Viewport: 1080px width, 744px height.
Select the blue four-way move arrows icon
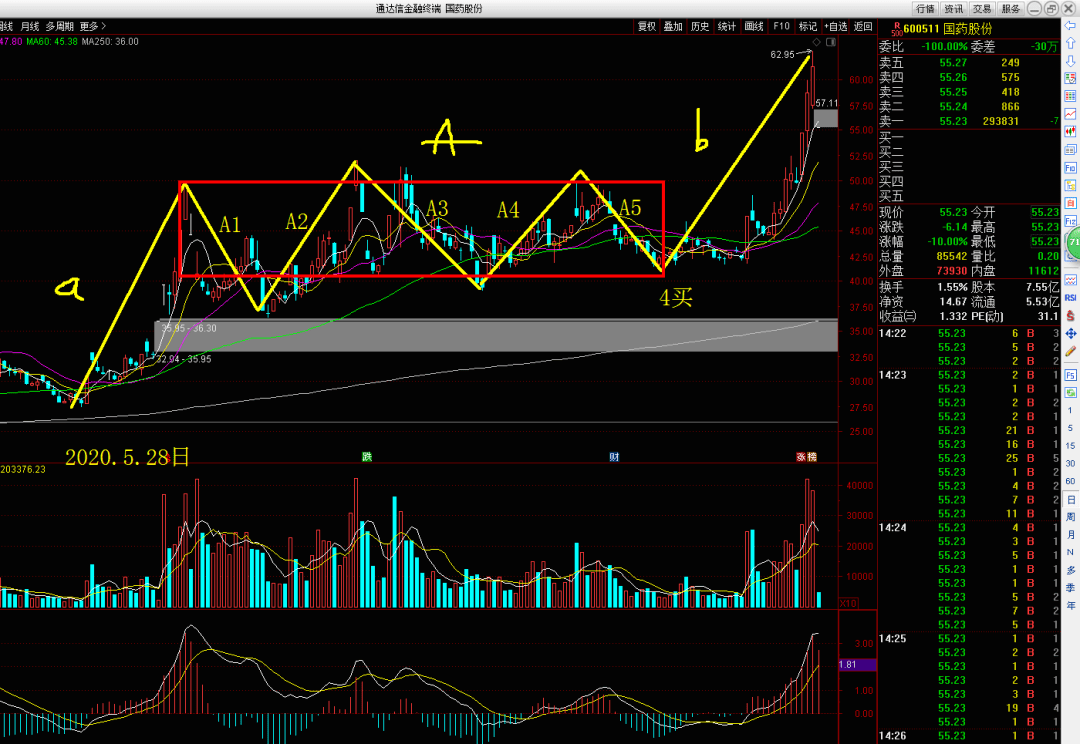(x=1070, y=333)
